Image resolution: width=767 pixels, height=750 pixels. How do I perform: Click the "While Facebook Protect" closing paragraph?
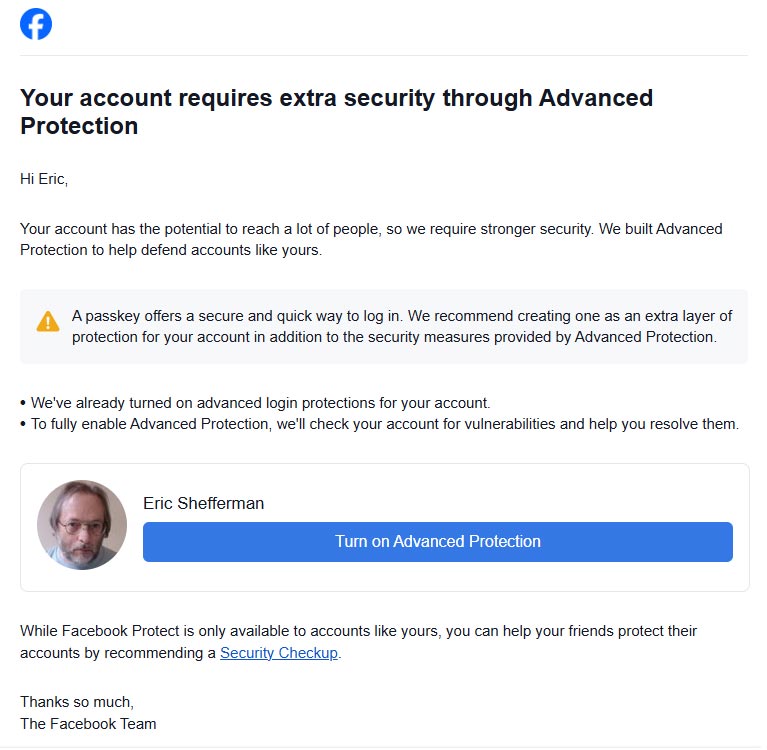358,631
